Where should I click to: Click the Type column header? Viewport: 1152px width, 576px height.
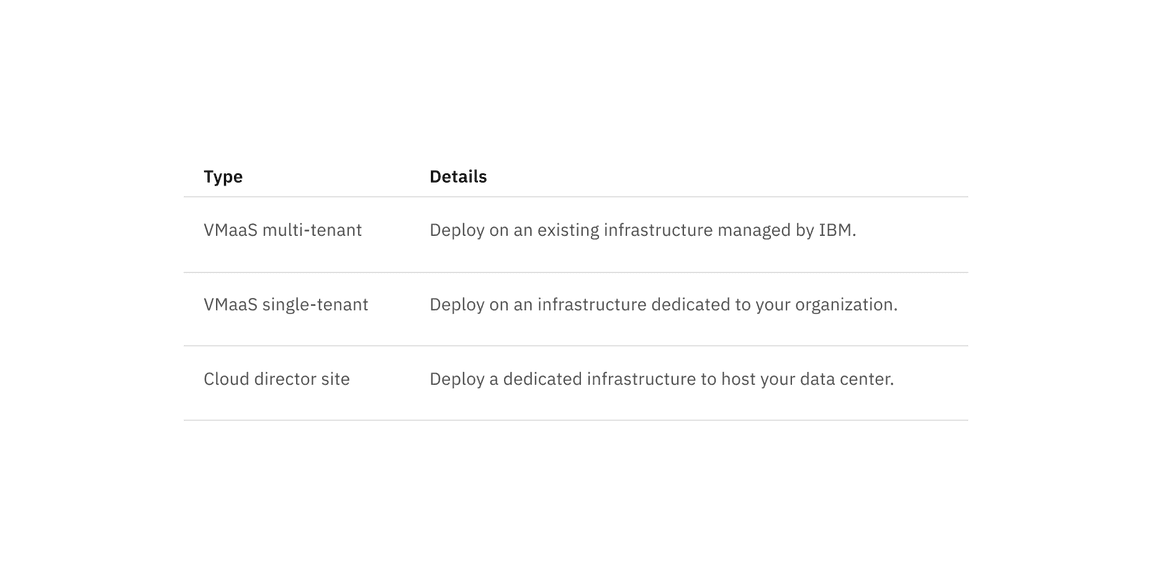(x=223, y=177)
